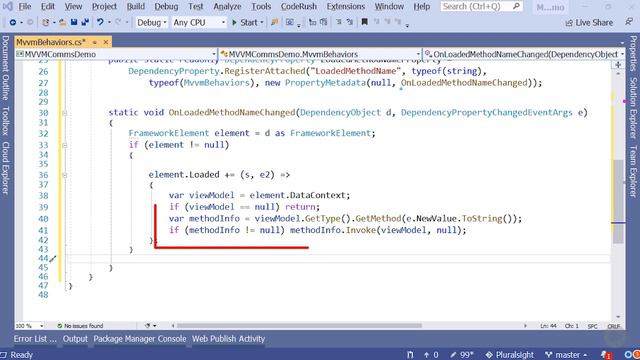640x360 pixels.
Task: Collapse the element.Loaded lambda block
Action: 64,175
